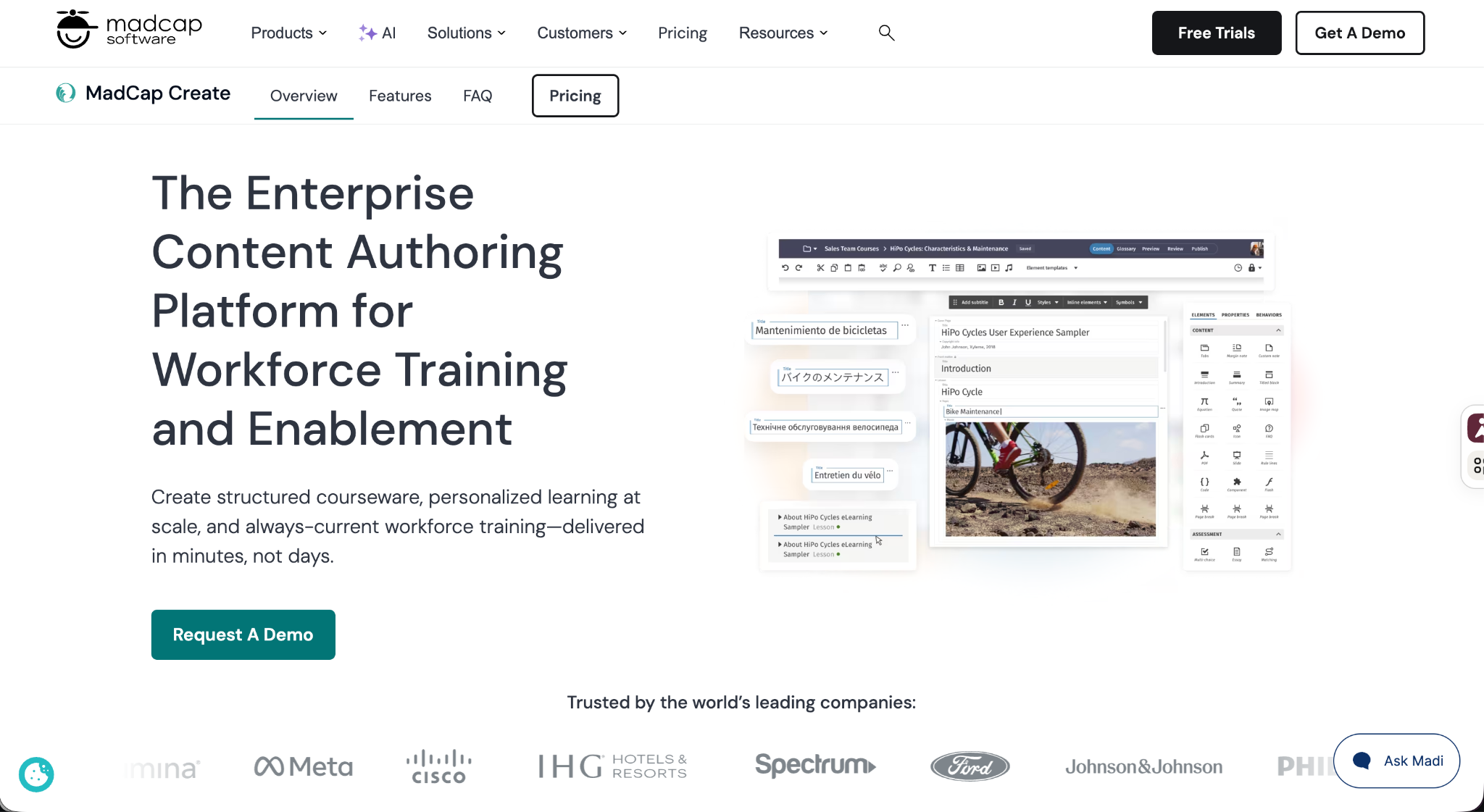The height and width of the screenshot is (812, 1484).
Task: Open site search with the magnifier icon
Action: (886, 33)
